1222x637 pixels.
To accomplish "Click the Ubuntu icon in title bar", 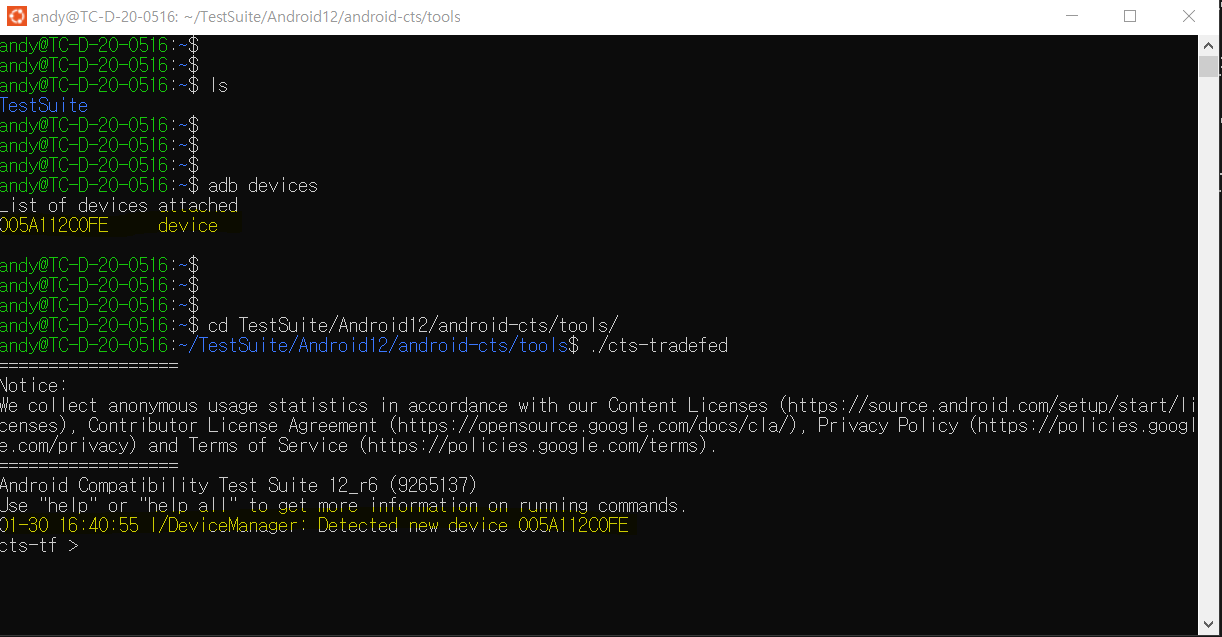I will (16, 16).
